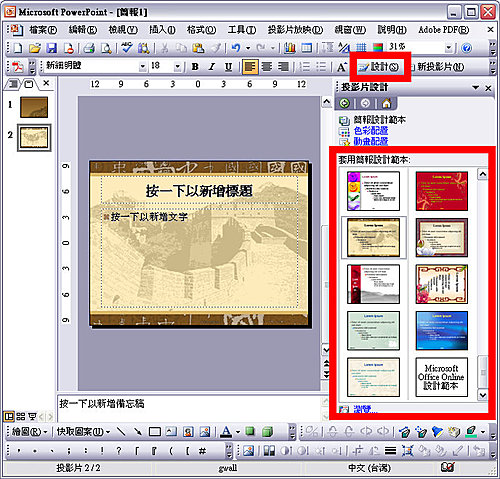Image resolution: width=500 pixels, height=479 pixels.
Task: Toggle Italic formatting
Action: click(x=212, y=67)
